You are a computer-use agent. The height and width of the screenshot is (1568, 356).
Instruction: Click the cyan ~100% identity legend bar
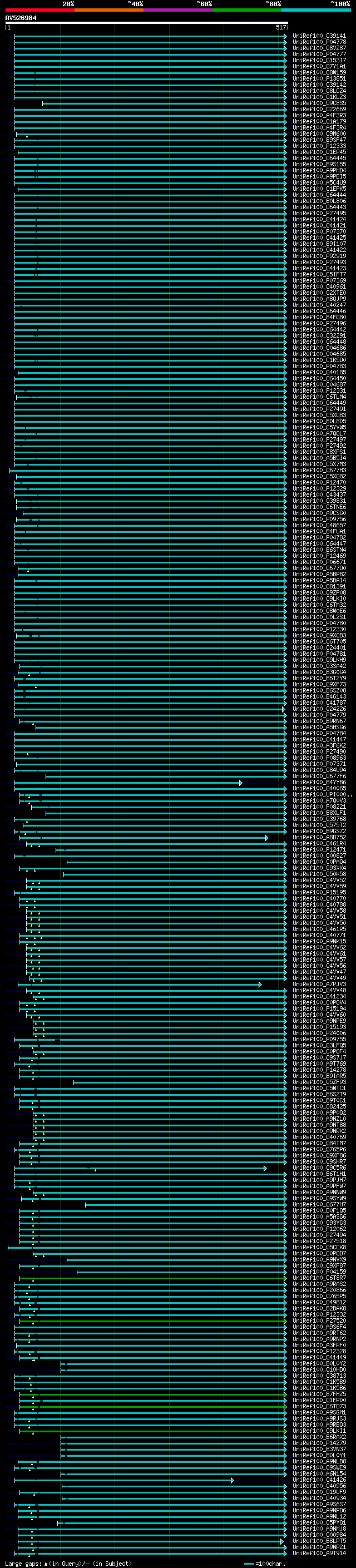pos(316,10)
